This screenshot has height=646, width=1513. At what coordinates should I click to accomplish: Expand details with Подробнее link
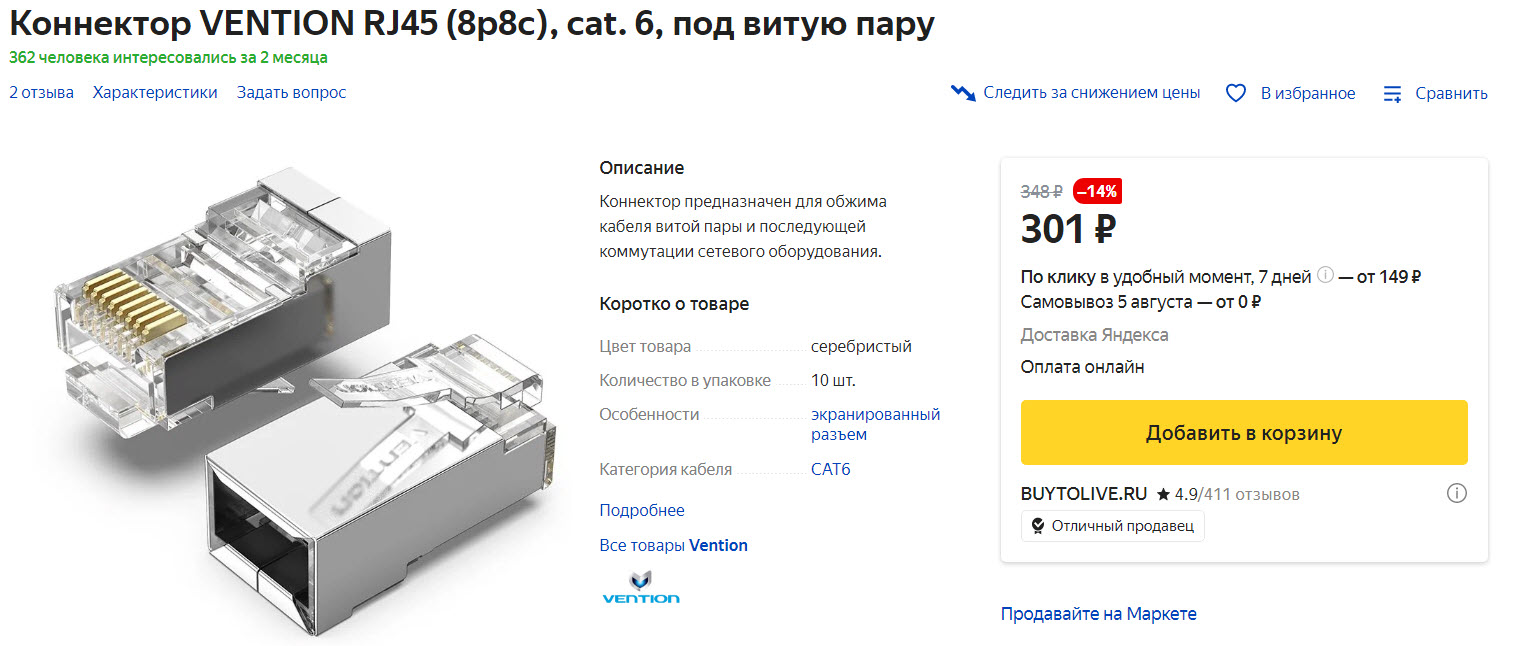pyautogui.click(x=642, y=510)
